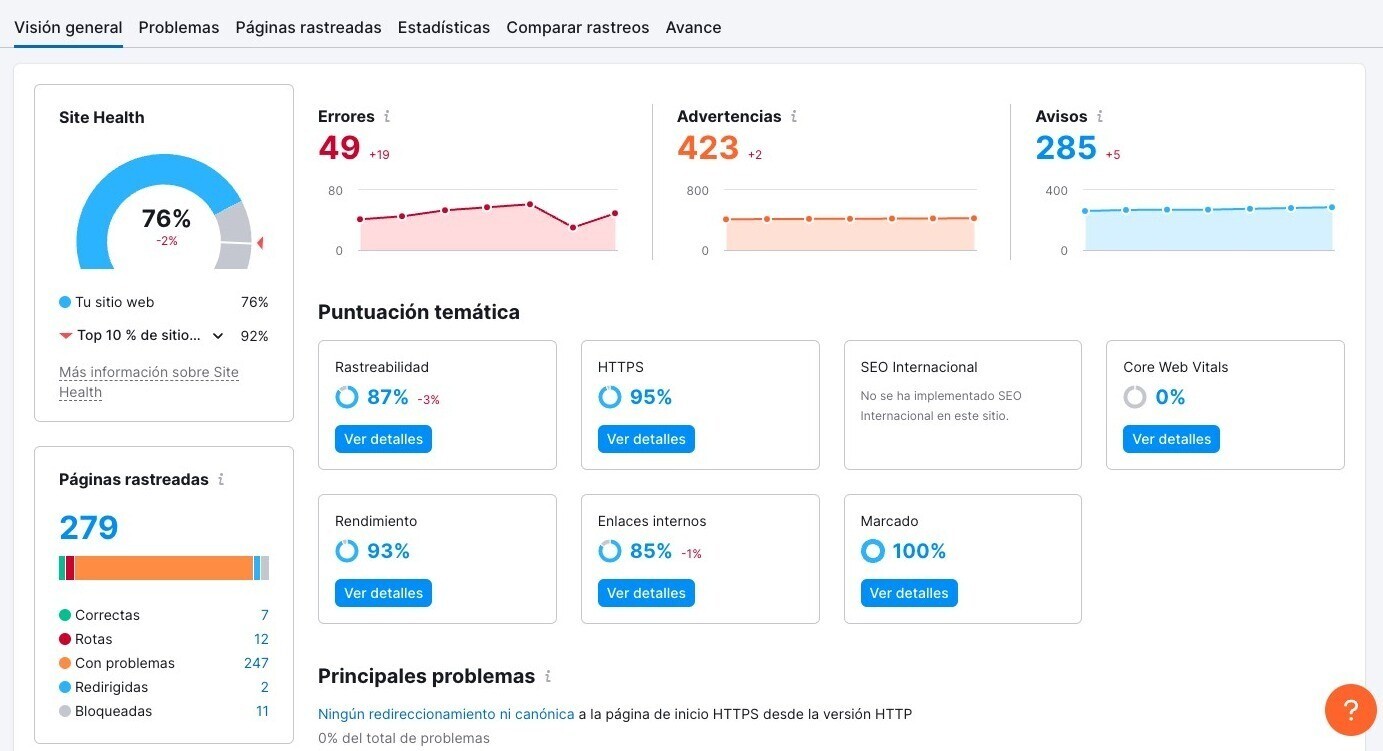Click Ver detalles under Rastreabilidad
Image resolution: width=1383 pixels, height=751 pixels.
point(383,439)
